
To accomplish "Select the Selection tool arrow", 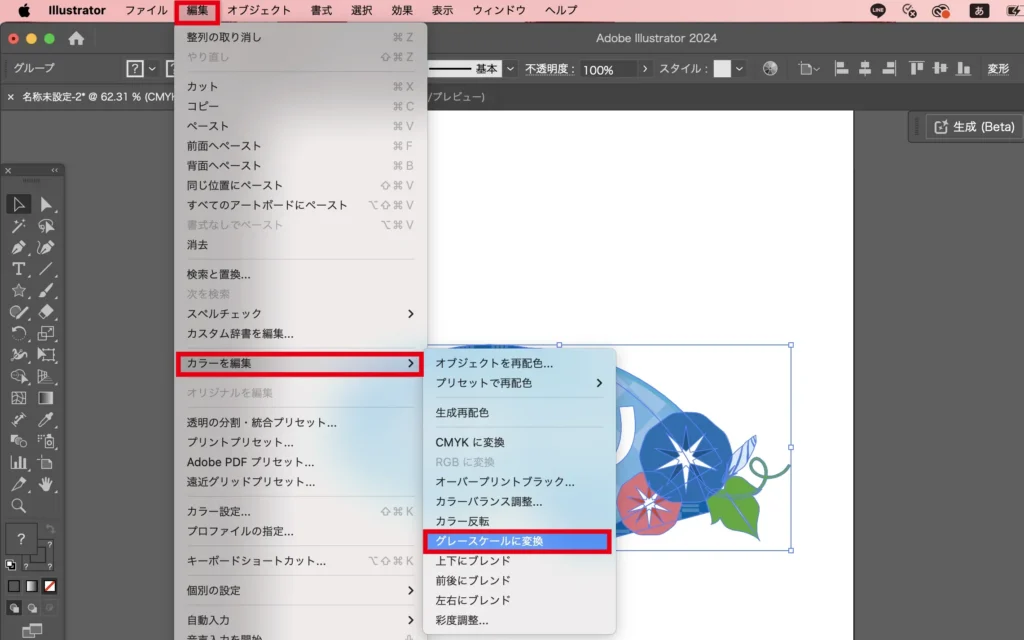I will [18, 204].
